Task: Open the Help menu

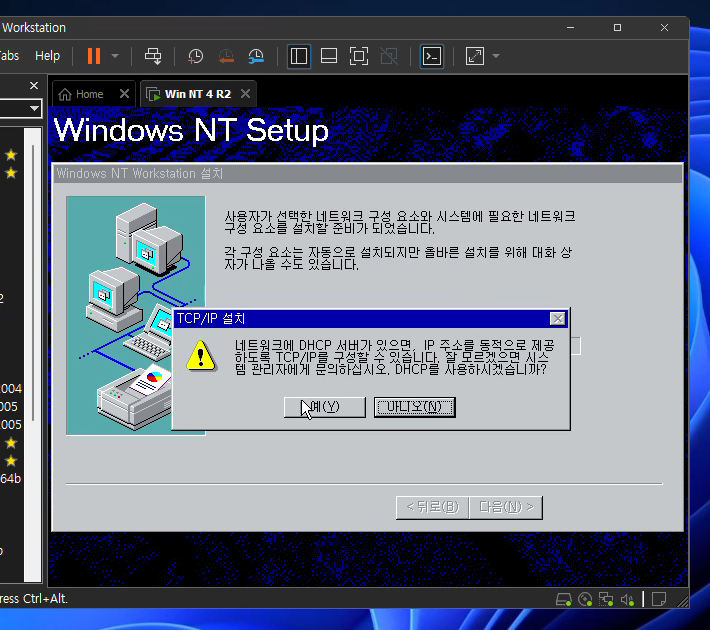Action: (x=48, y=56)
